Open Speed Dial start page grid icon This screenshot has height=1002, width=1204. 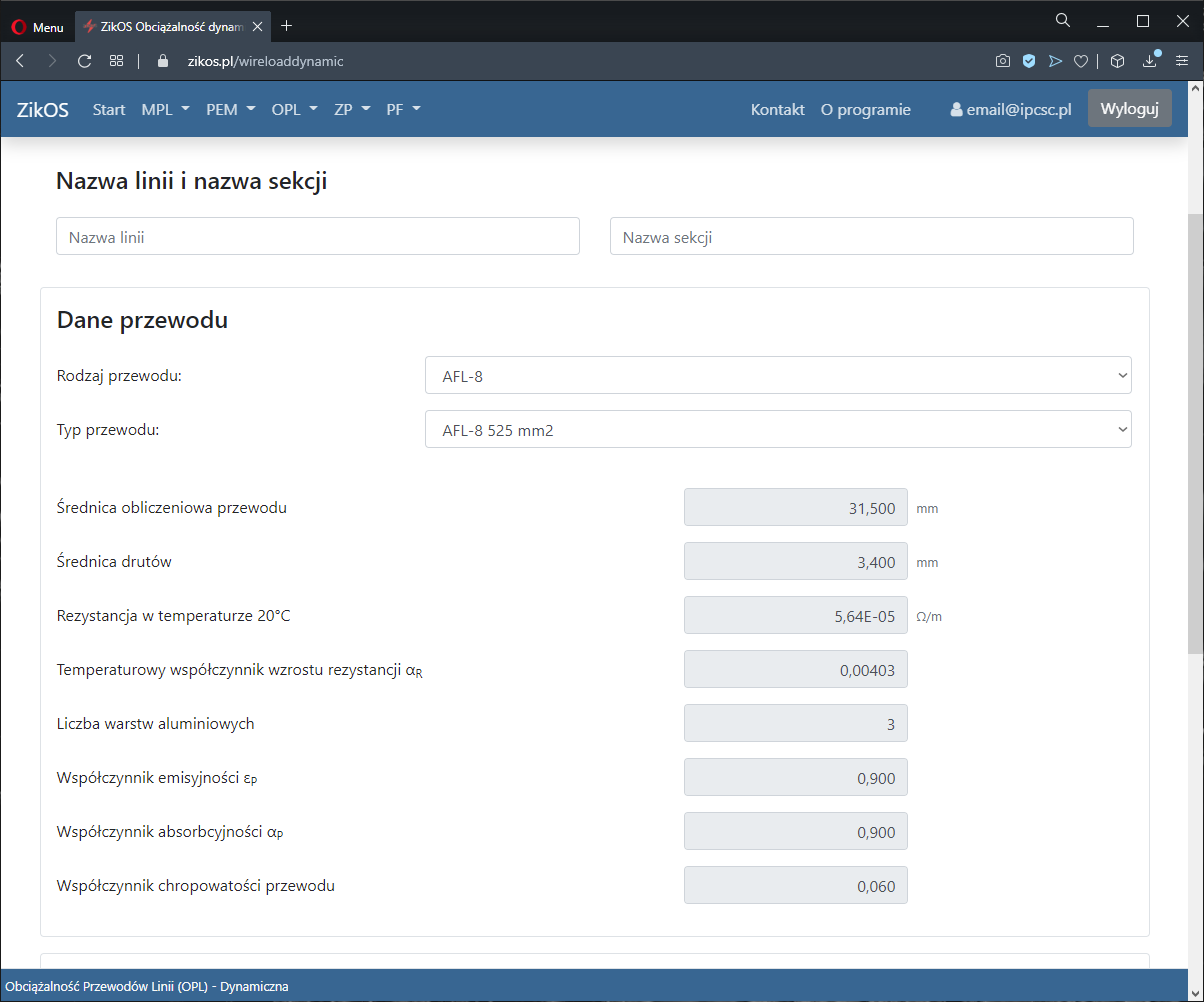point(117,61)
